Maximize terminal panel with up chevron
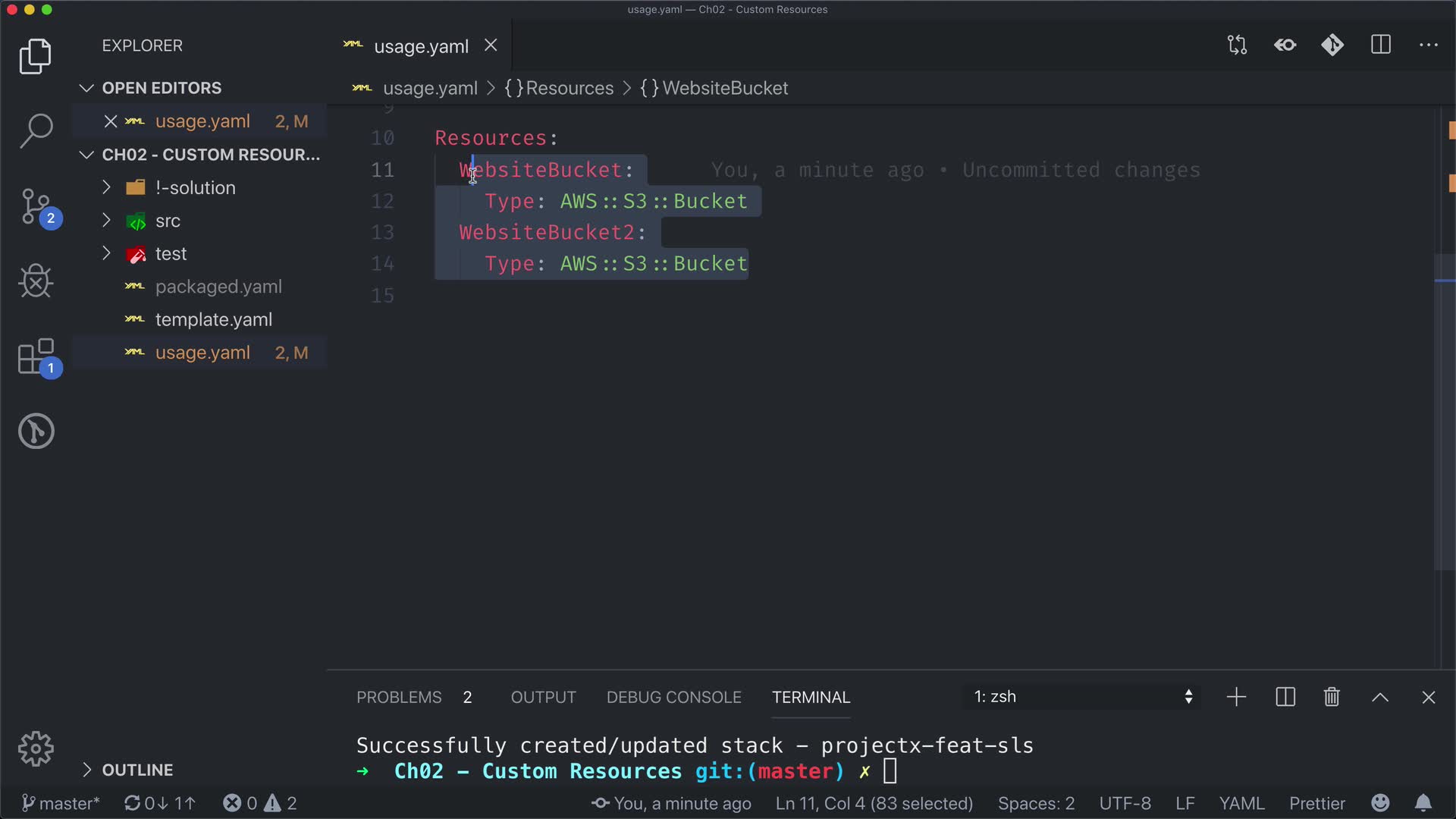The image size is (1456, 819). tap(1380, 697)
